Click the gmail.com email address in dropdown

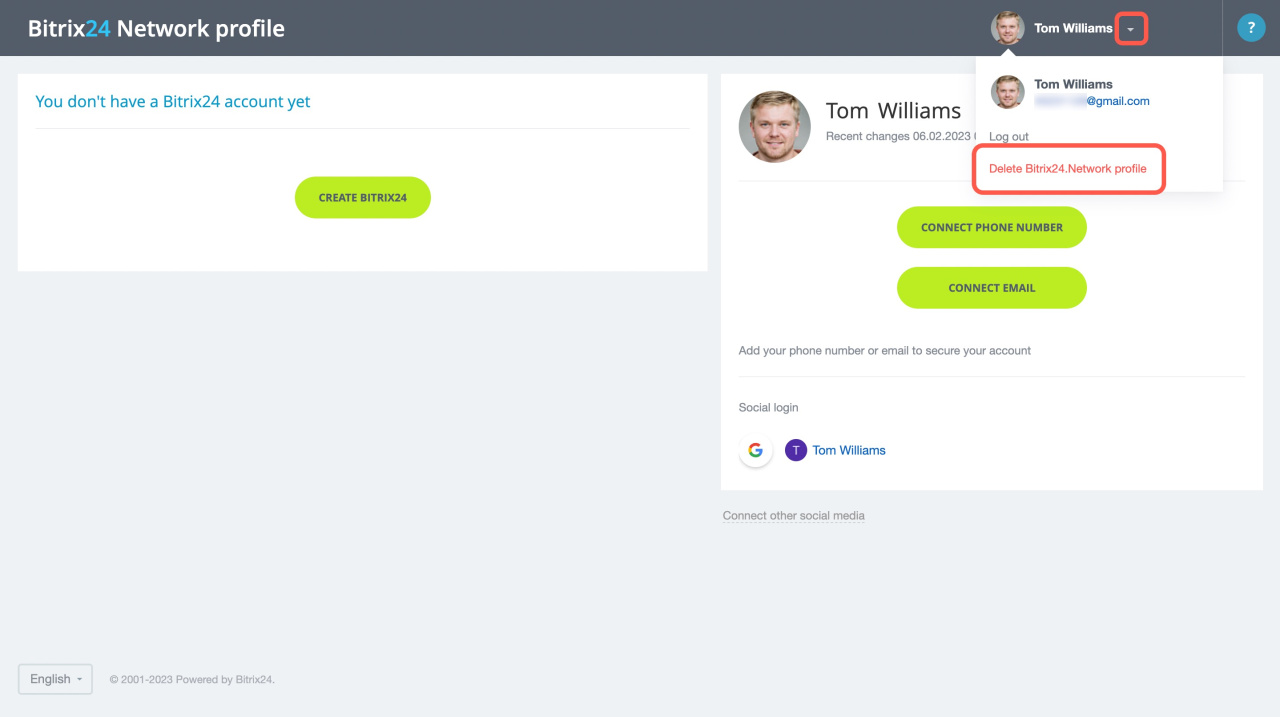coord(1092,101)
